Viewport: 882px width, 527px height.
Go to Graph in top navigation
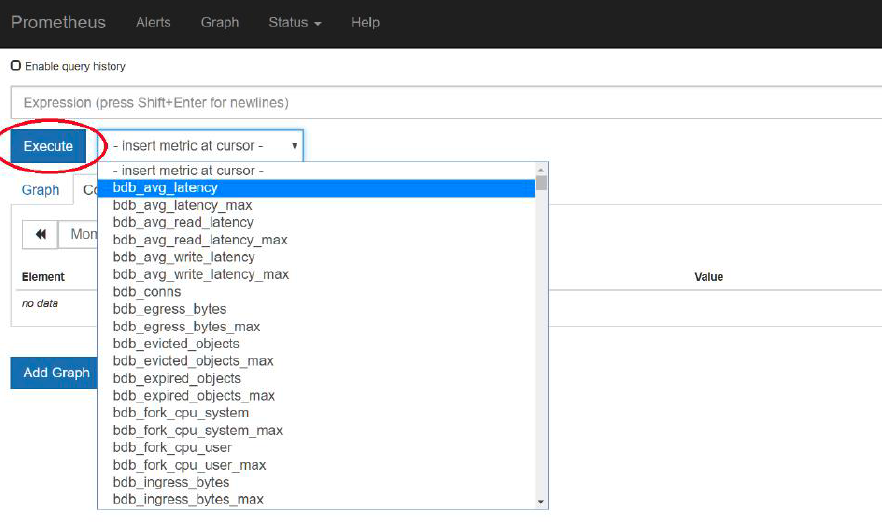coord(220,22)
